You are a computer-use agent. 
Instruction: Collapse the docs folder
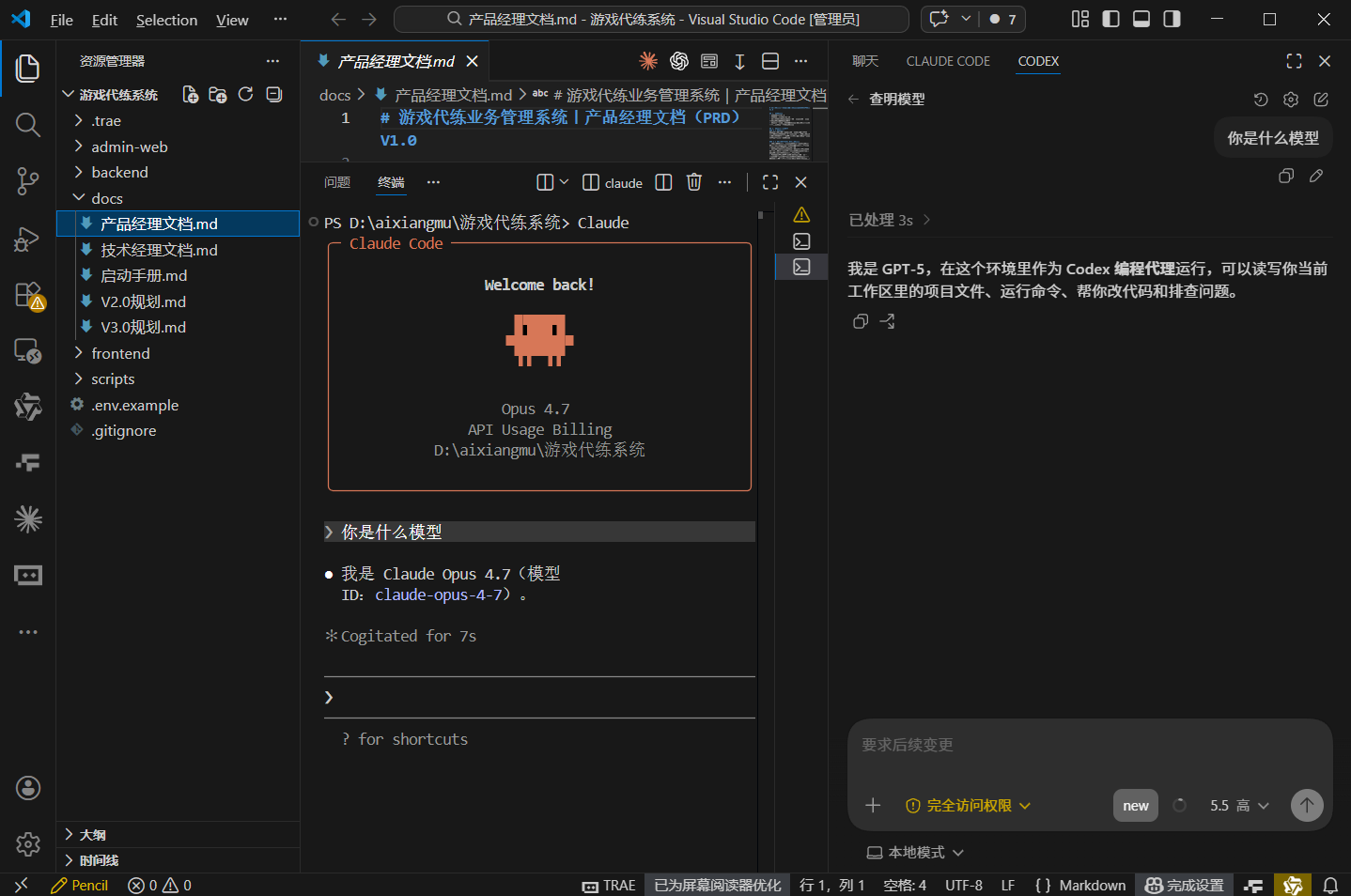pos(179,198)
